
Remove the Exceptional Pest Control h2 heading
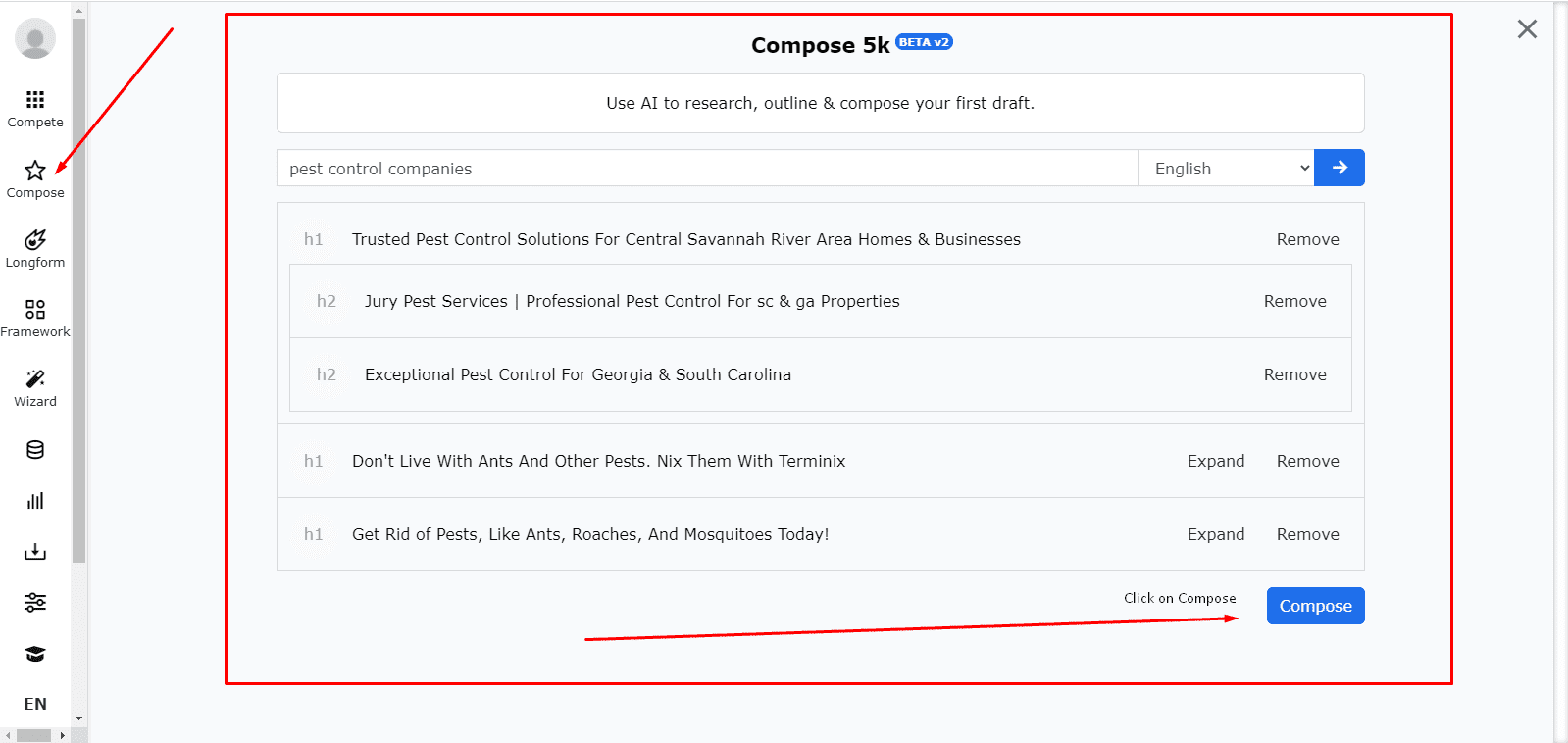(1294, 374)
